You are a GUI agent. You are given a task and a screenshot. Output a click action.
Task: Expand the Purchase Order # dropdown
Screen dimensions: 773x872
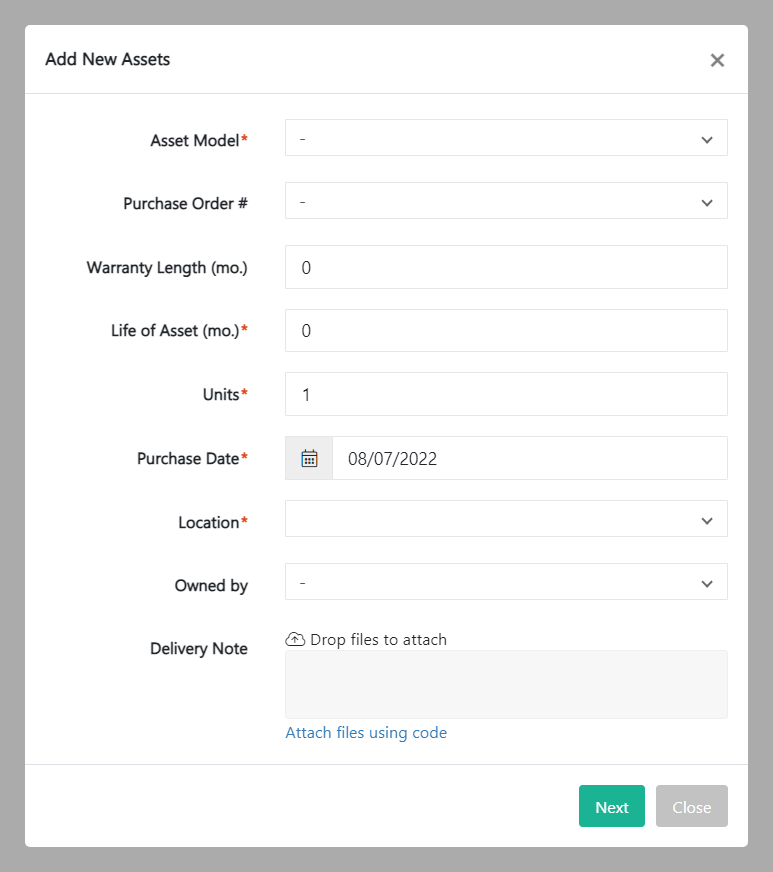[506, 203]
